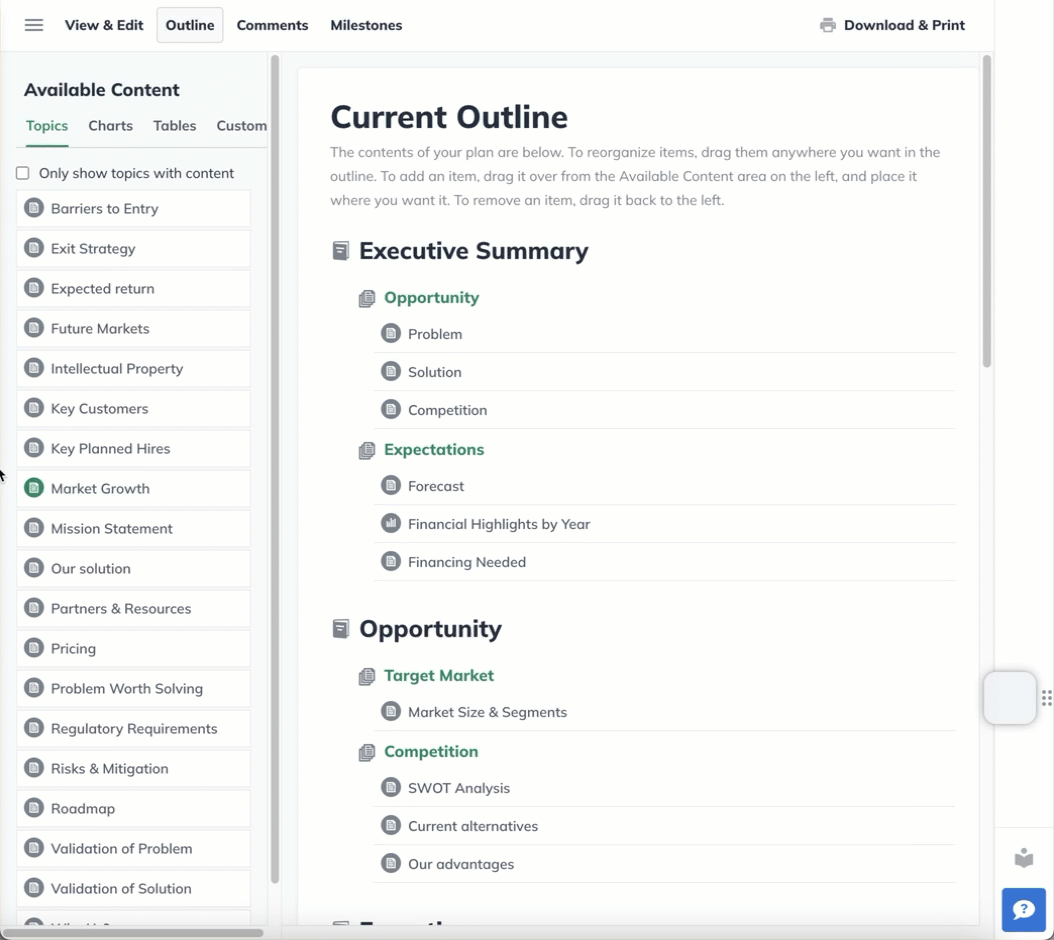The width and height of the screenshot is (1054, 940).
Task: Switch to the Charts tab
Action: click(110, 126)
